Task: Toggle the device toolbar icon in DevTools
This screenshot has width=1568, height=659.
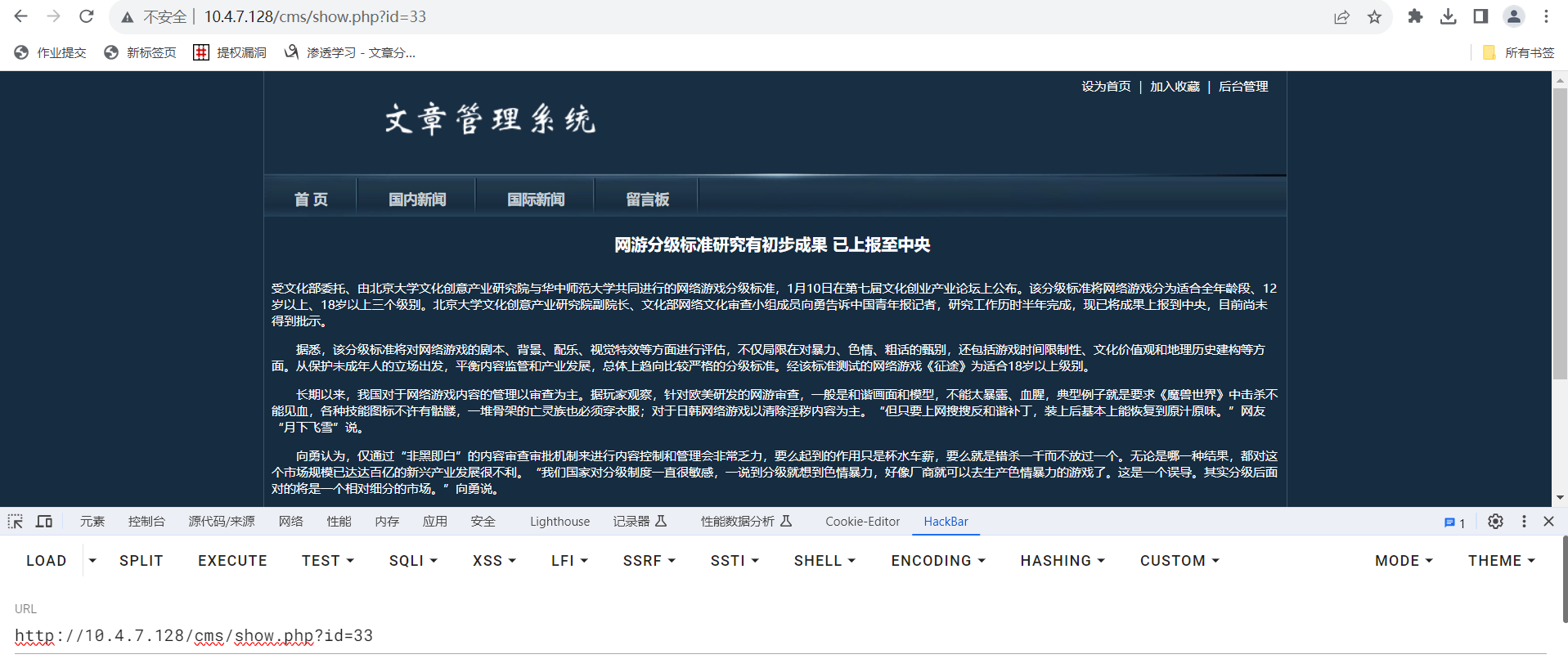Action: click(x=44, y=522)
